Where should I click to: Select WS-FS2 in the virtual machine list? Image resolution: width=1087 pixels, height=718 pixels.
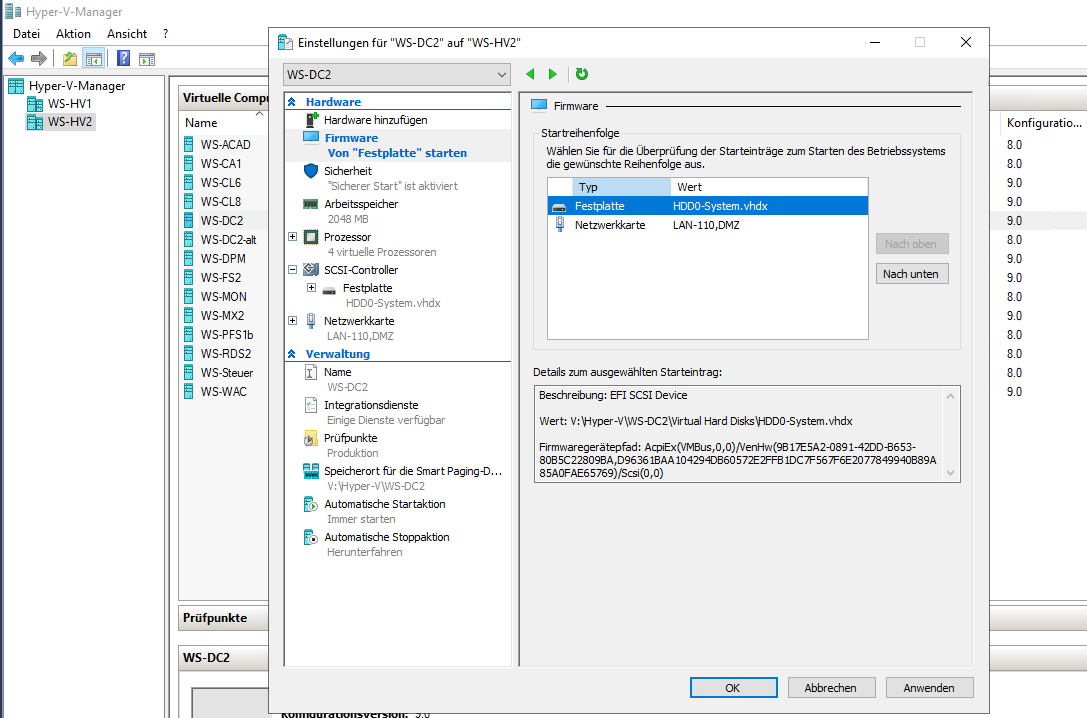pyautogui.click(x=221, y=277)
